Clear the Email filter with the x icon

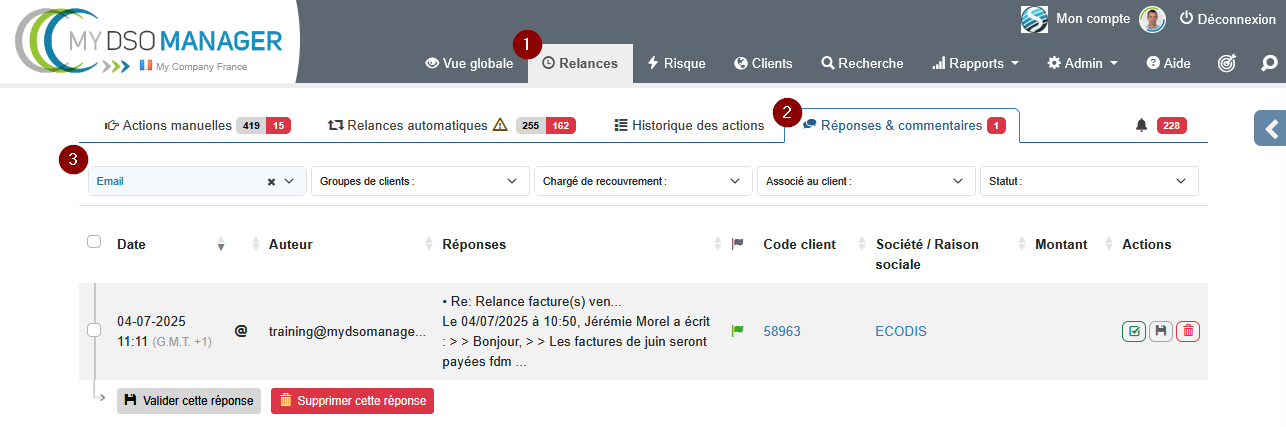271,181
